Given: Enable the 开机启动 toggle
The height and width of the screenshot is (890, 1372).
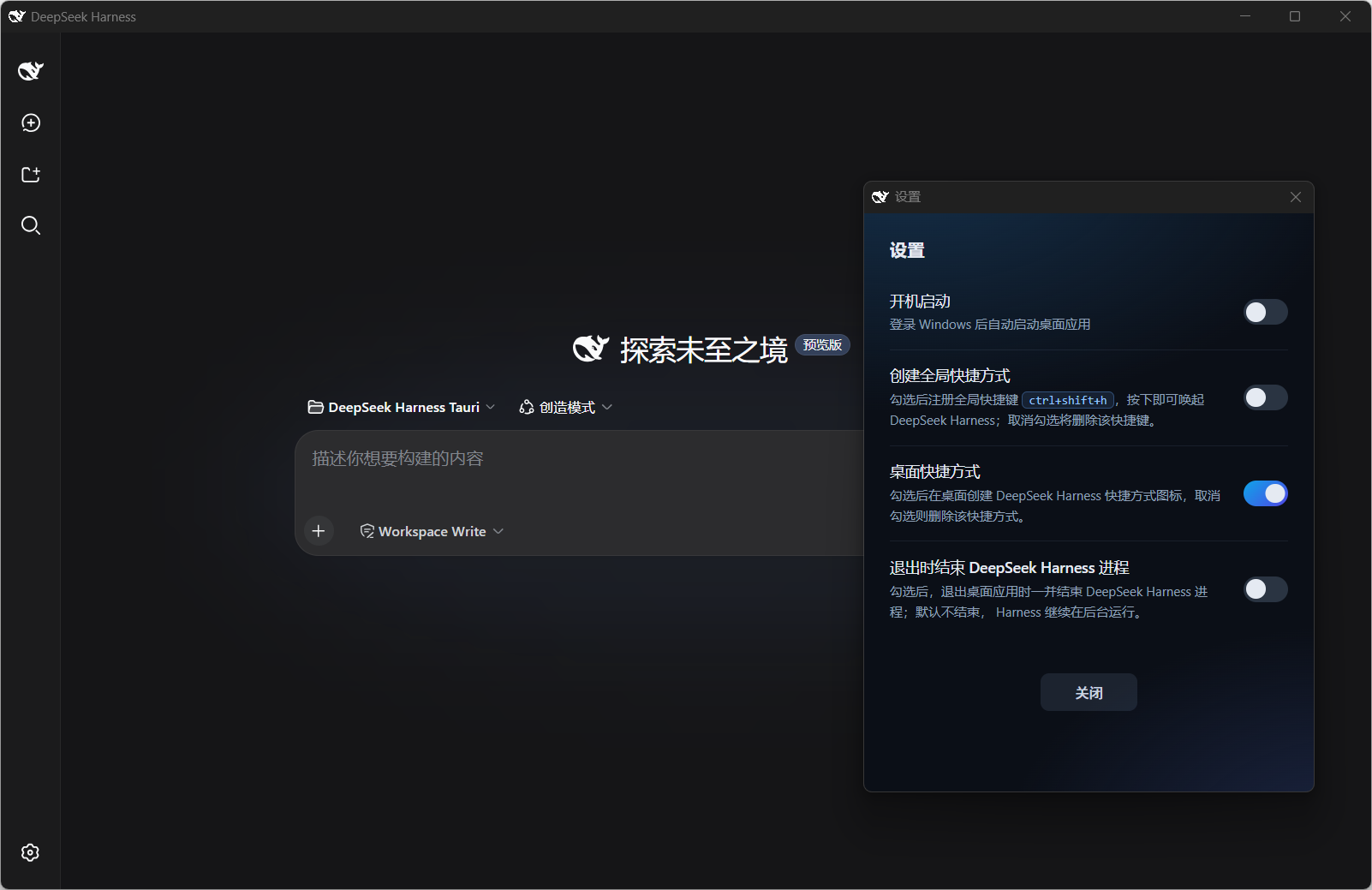Looking at the screenshot, I should (1265, 312).
